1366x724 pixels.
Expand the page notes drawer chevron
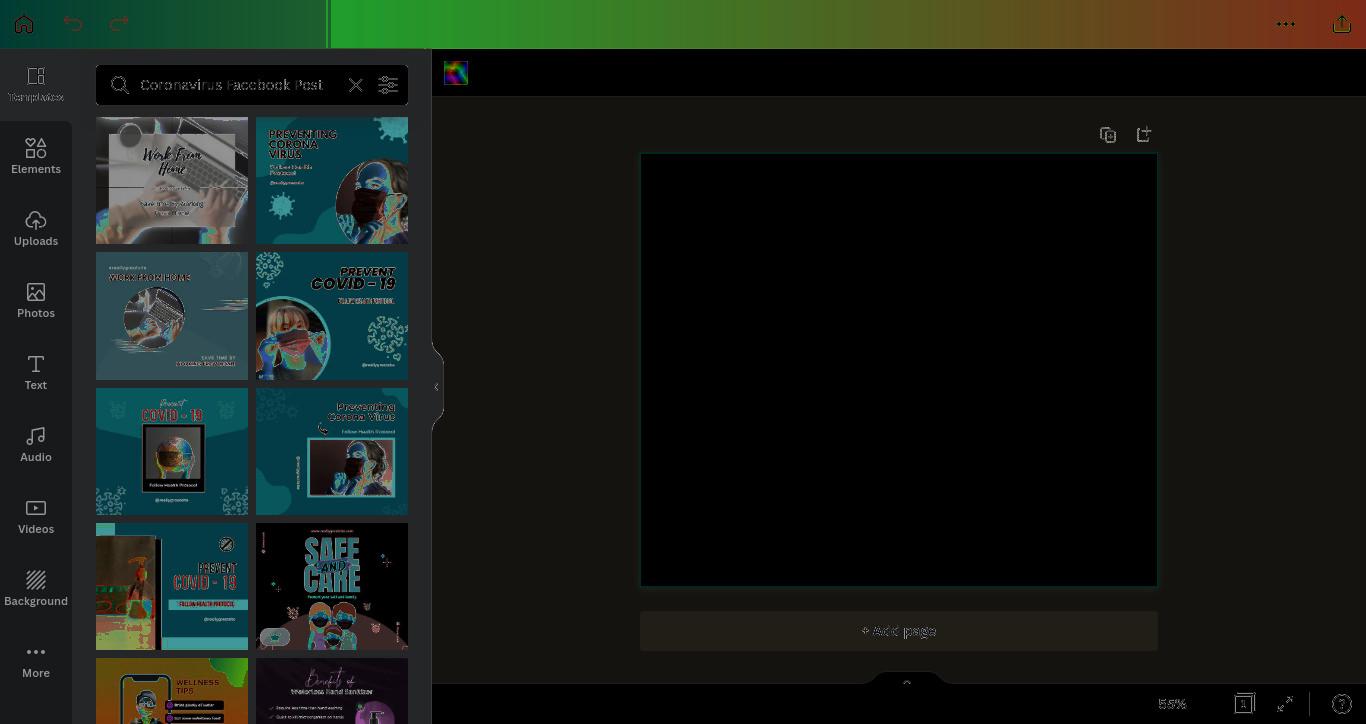coord(907,682)
